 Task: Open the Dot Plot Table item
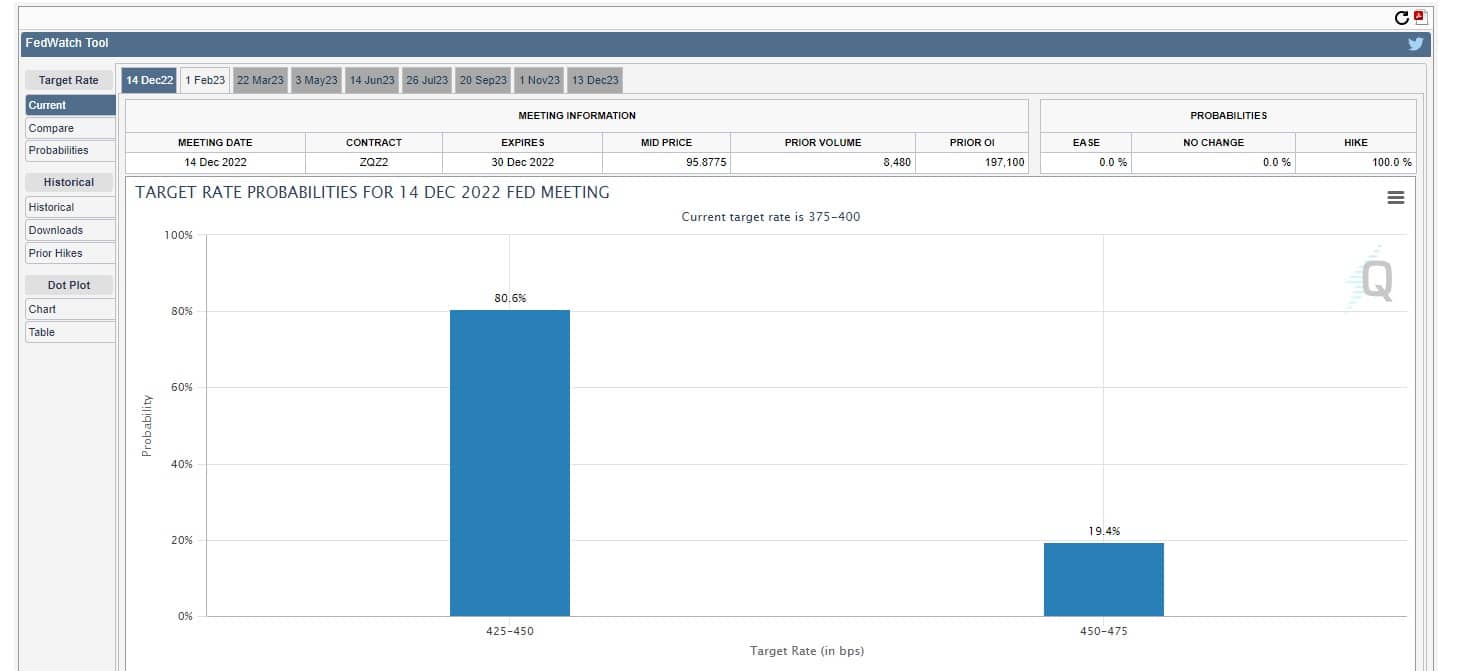[x=70, y=332]
